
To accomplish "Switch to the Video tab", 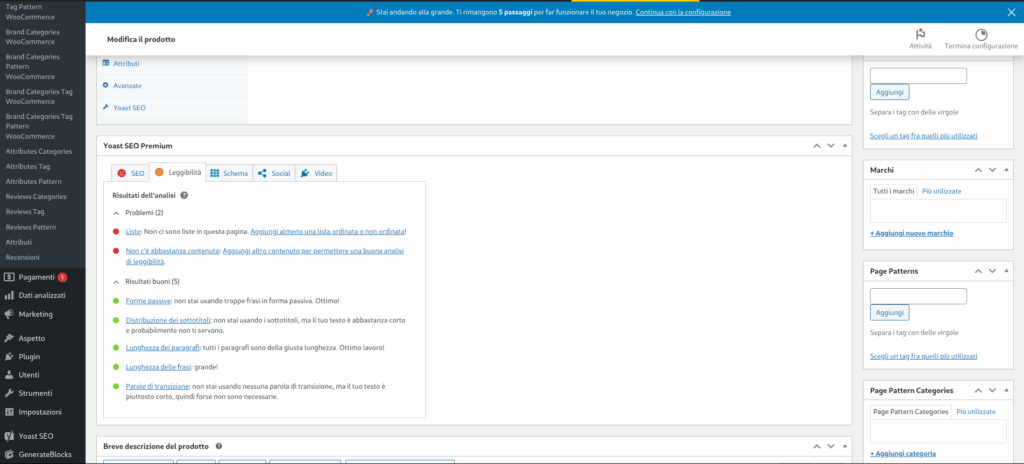I will click(x=316, y=173).
